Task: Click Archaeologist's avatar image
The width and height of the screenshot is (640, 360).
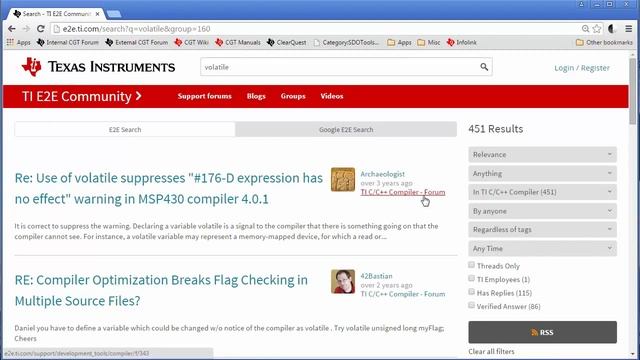Action: (343, 179)
